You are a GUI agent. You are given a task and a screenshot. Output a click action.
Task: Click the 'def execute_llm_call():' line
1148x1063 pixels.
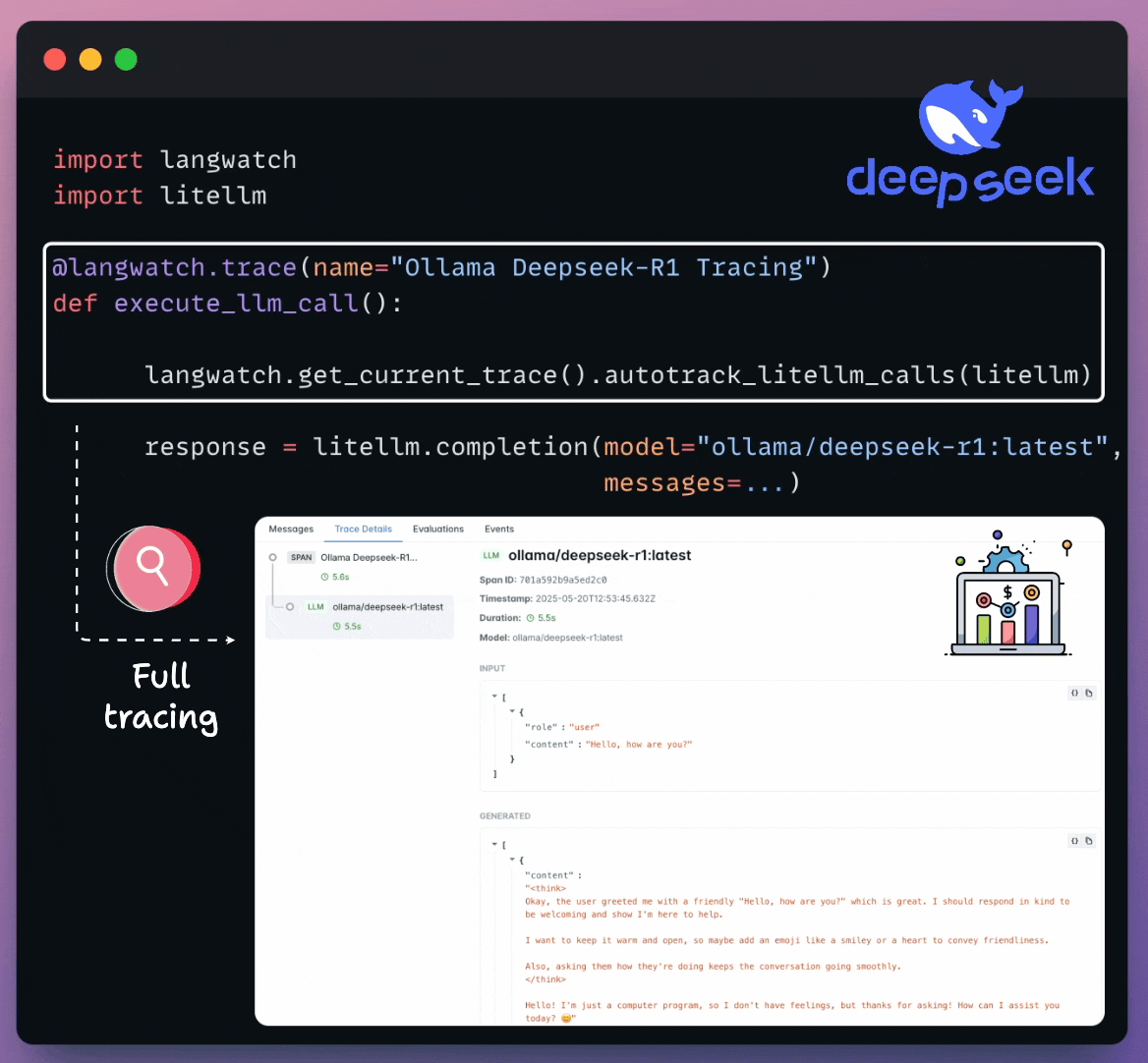[x=227, y=303]
